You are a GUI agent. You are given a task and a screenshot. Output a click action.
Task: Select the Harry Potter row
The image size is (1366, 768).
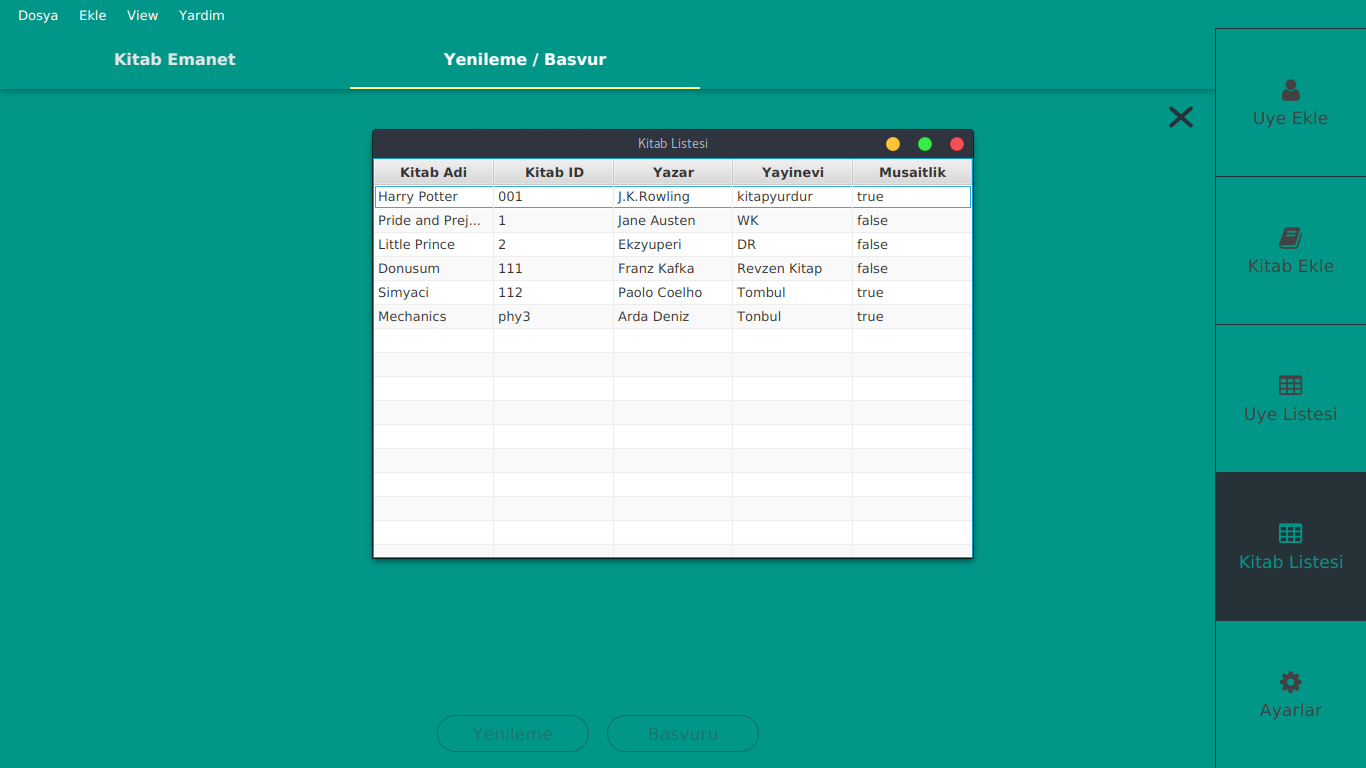point(433,196)
